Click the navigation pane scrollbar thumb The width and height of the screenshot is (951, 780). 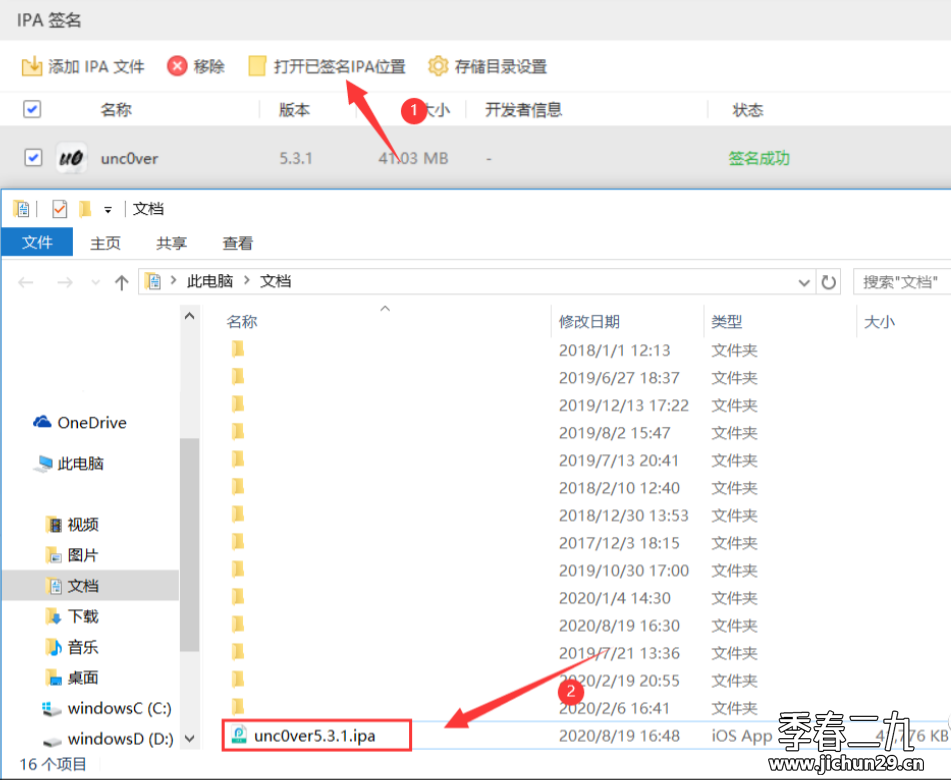(x=189, y=545)
